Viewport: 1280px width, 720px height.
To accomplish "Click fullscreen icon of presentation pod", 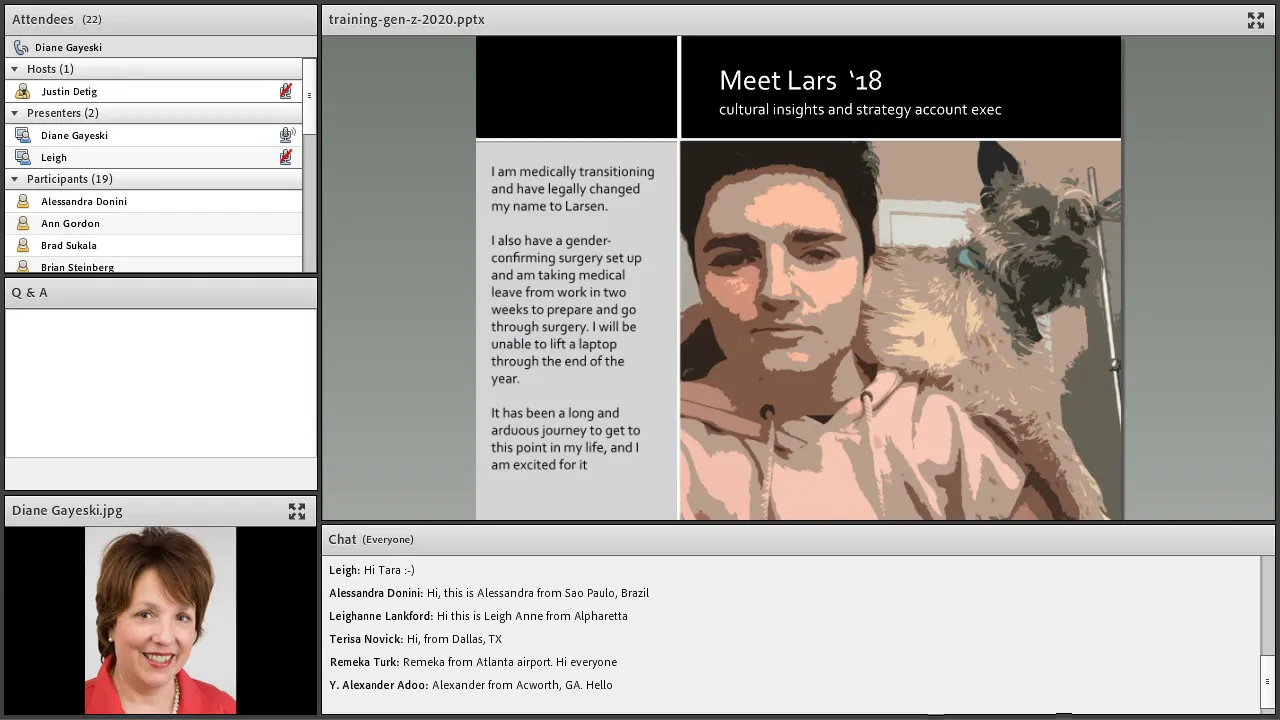I will tap(1256, 20).
